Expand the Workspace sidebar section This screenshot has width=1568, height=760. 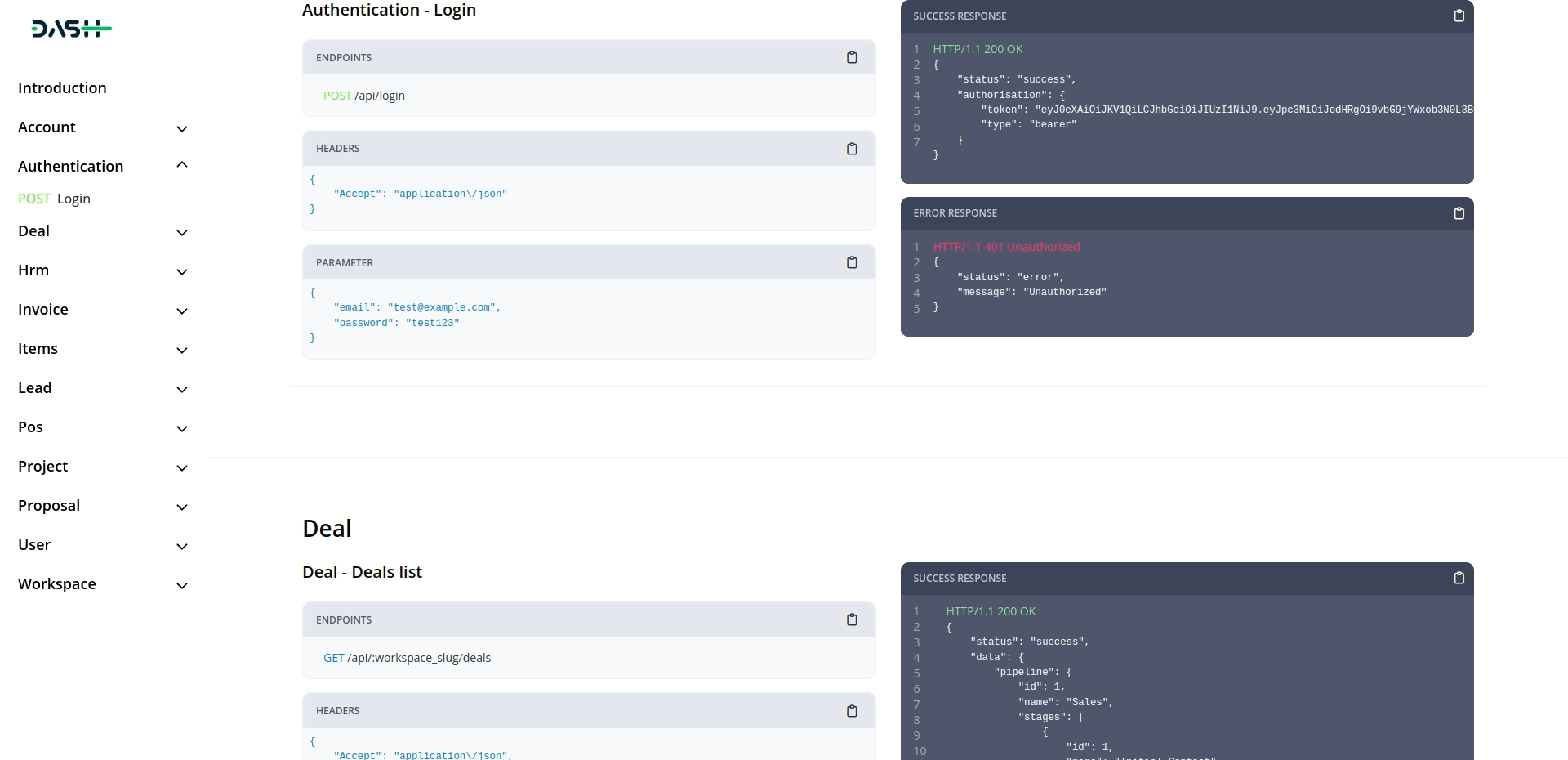coord(182,585)
